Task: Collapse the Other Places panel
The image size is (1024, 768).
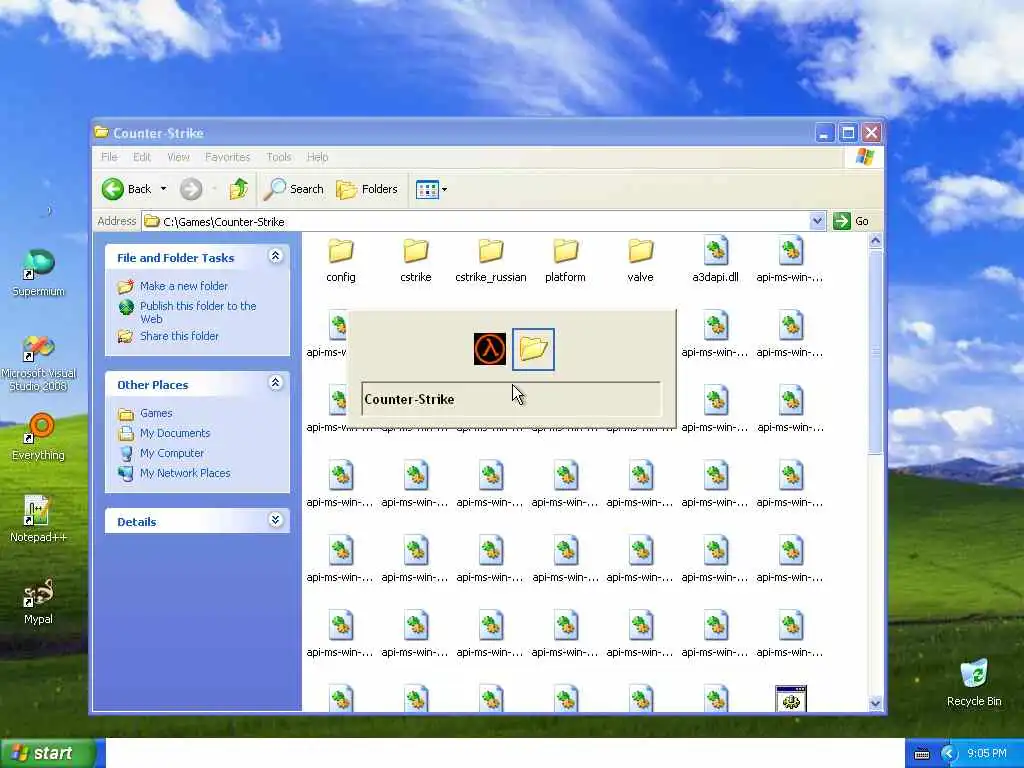Action: click(275, 383)
